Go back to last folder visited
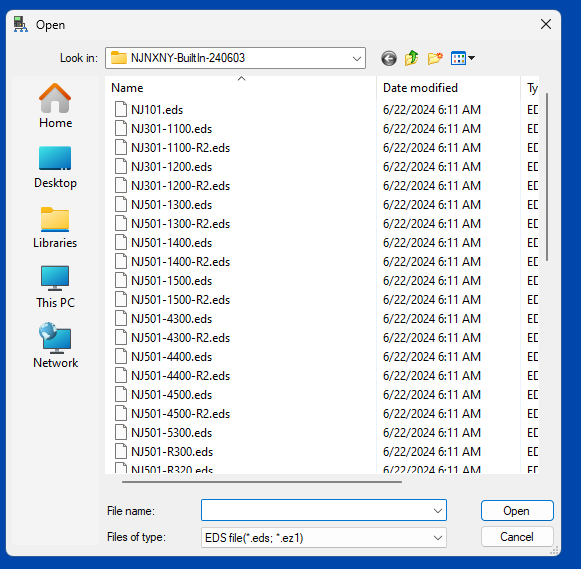Screen dimensions: 581x569 pyautogui.click(x=389, y=58)
